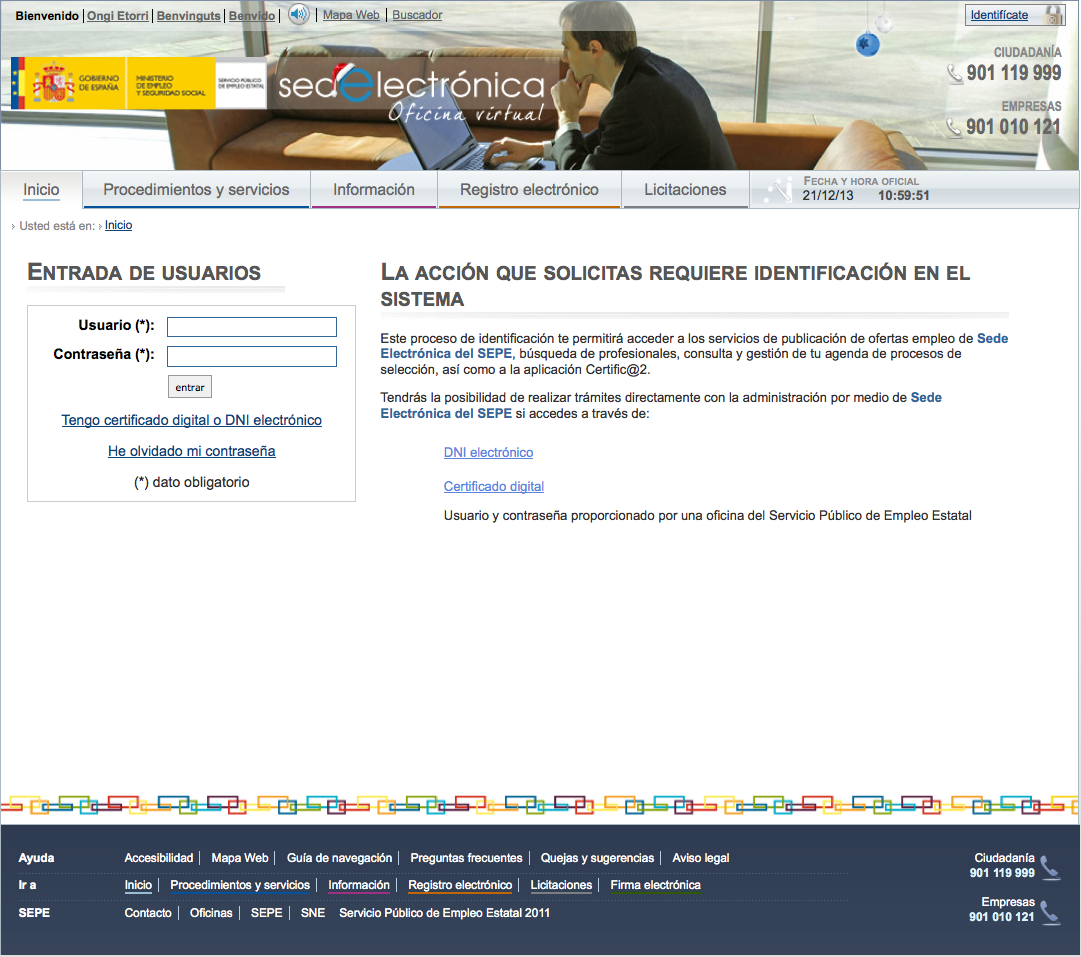
Task: Open footer Accesibilidad link
Action: (x=159, y=858)
